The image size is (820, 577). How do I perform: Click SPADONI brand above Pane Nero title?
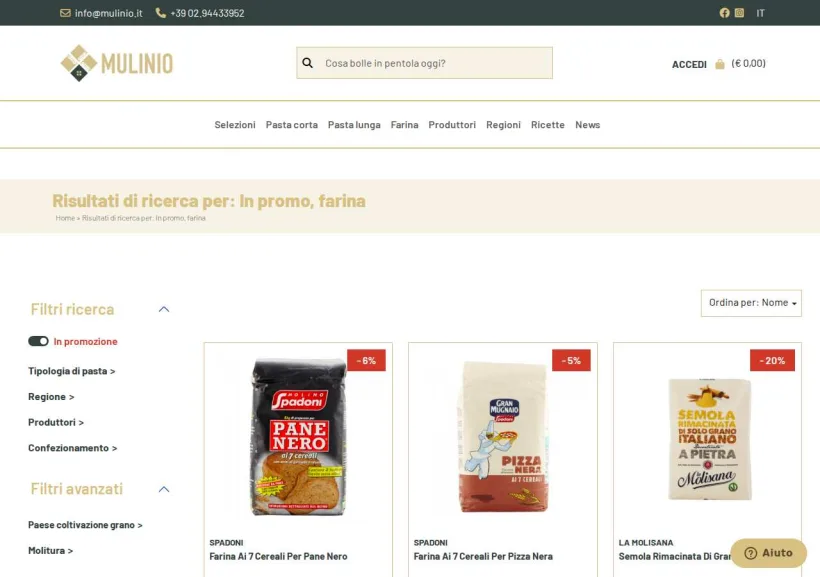click(x=226, y=543)
